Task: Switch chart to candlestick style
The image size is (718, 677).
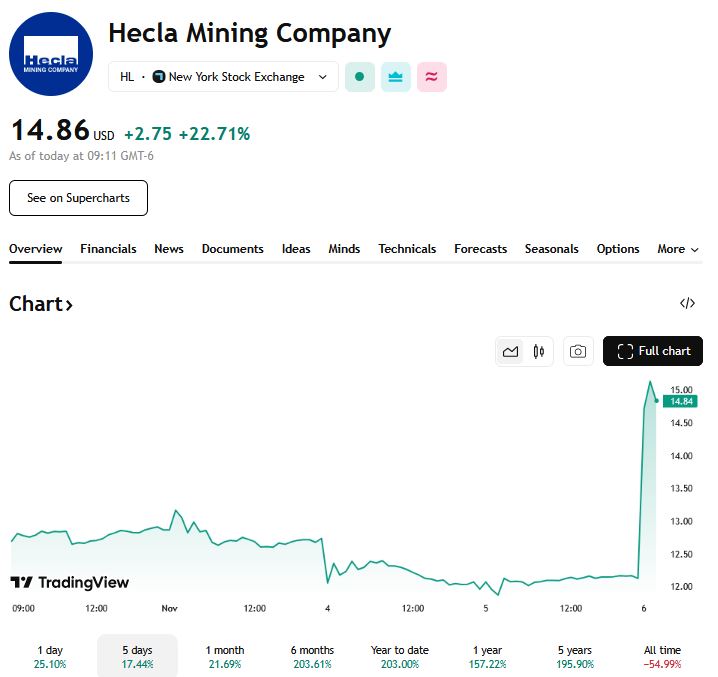Action: point(539,351)
